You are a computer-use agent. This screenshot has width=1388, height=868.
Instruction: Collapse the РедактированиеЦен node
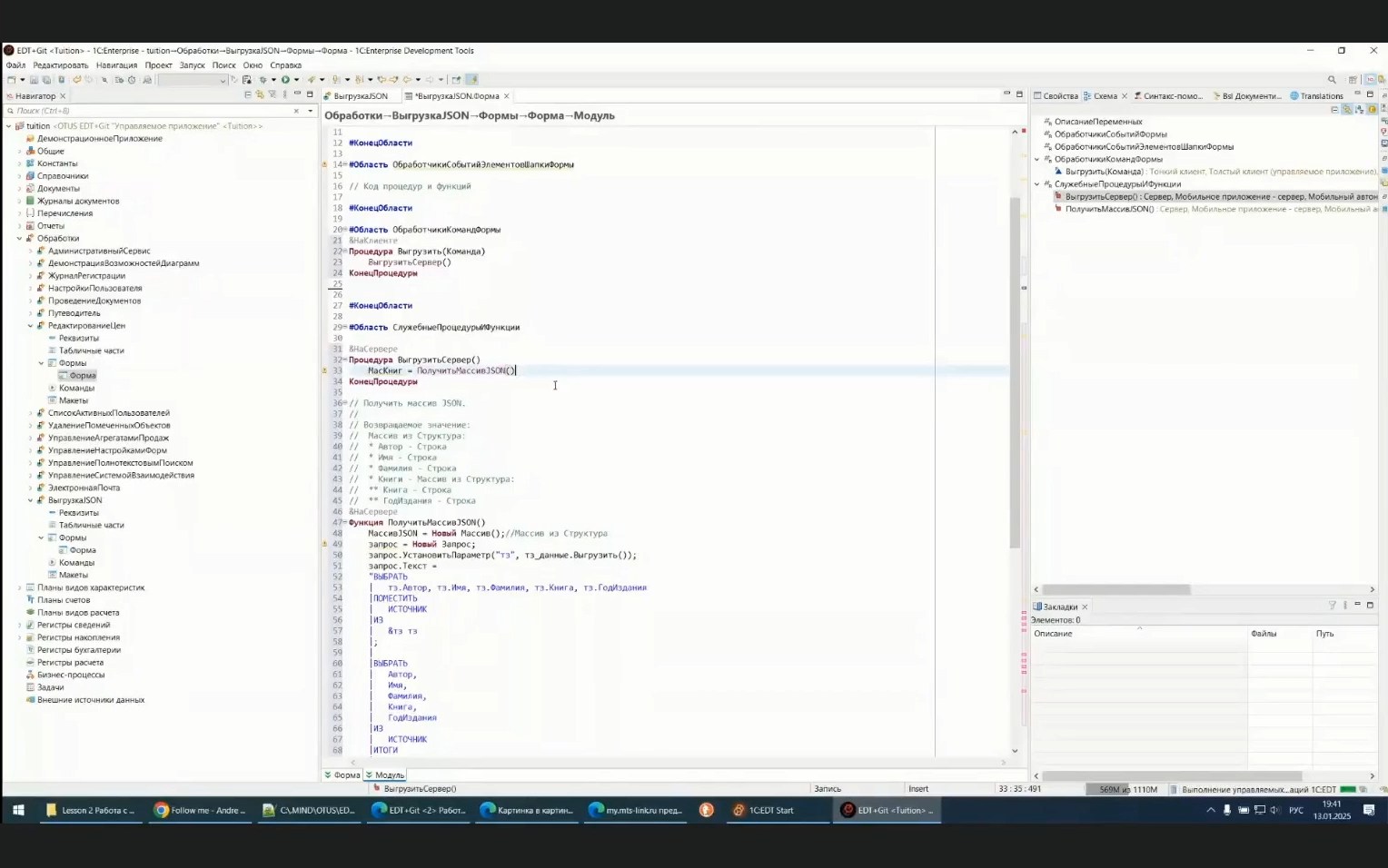tap(30, 326)
